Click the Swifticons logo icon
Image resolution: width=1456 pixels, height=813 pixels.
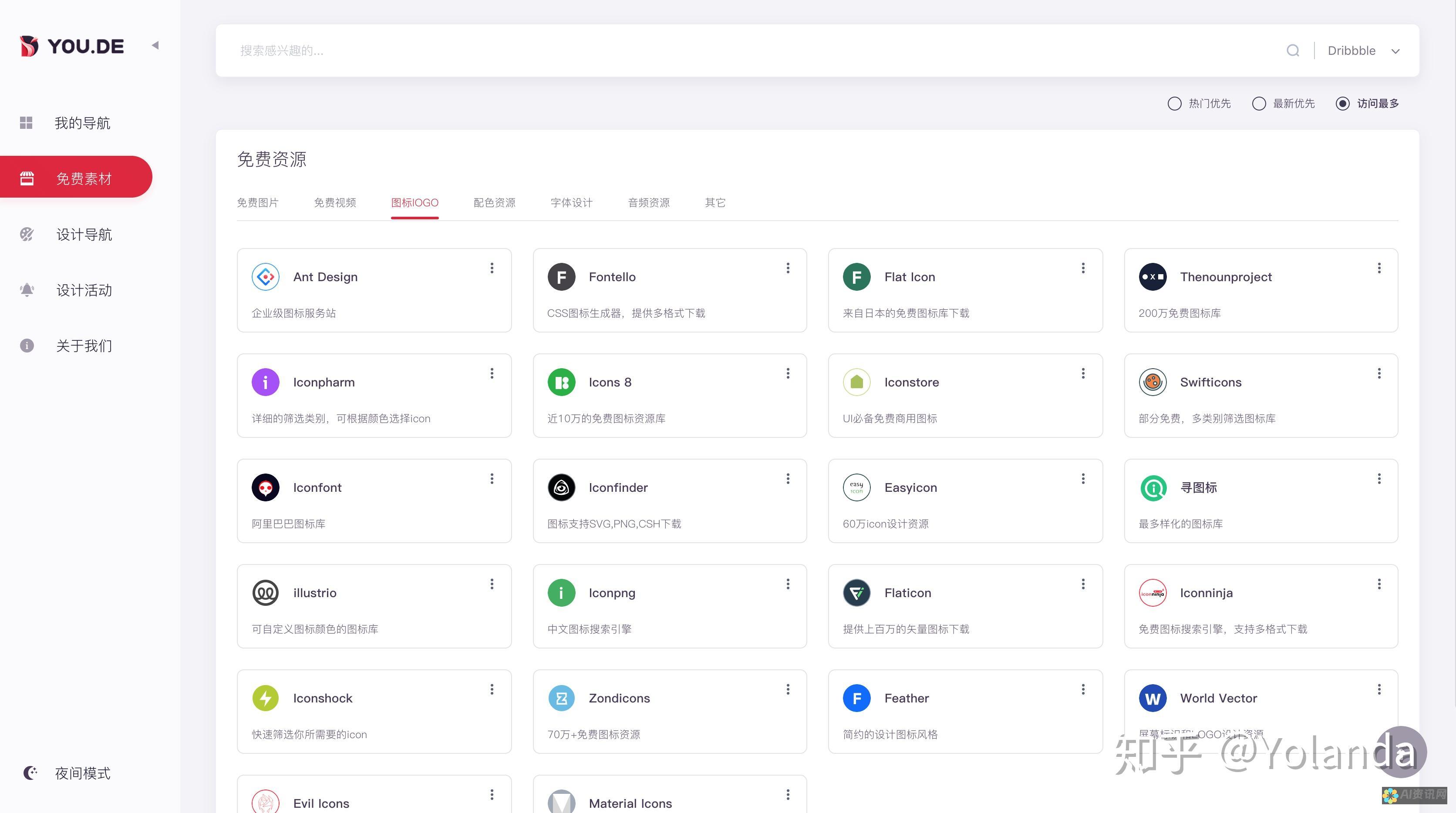(1153, 383)
